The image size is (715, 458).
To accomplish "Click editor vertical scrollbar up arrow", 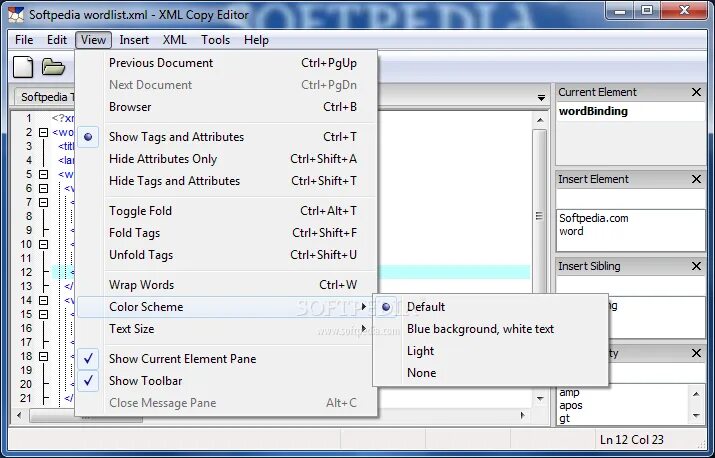I will (x=540, y=120).
